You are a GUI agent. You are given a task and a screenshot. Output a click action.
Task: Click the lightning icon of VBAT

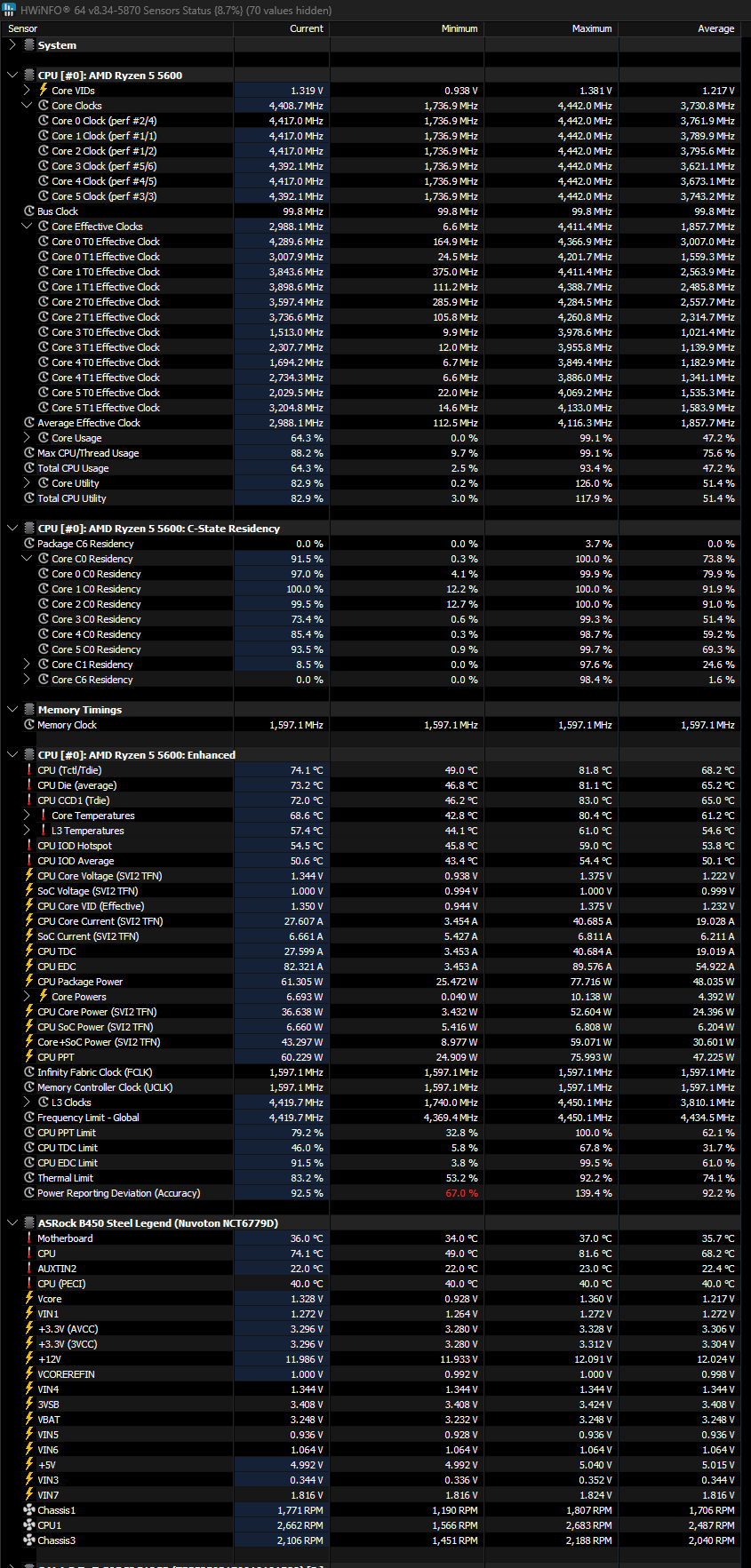tap(29, 1419)
